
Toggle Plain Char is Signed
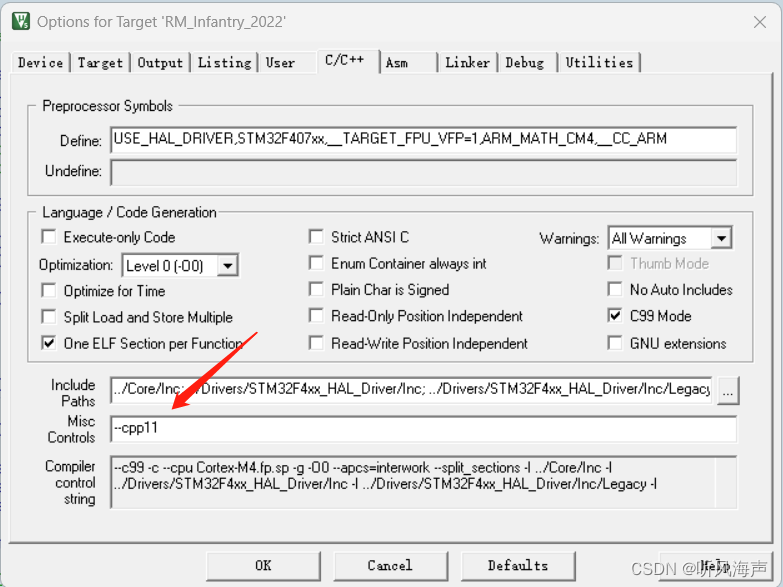[316, 290]
